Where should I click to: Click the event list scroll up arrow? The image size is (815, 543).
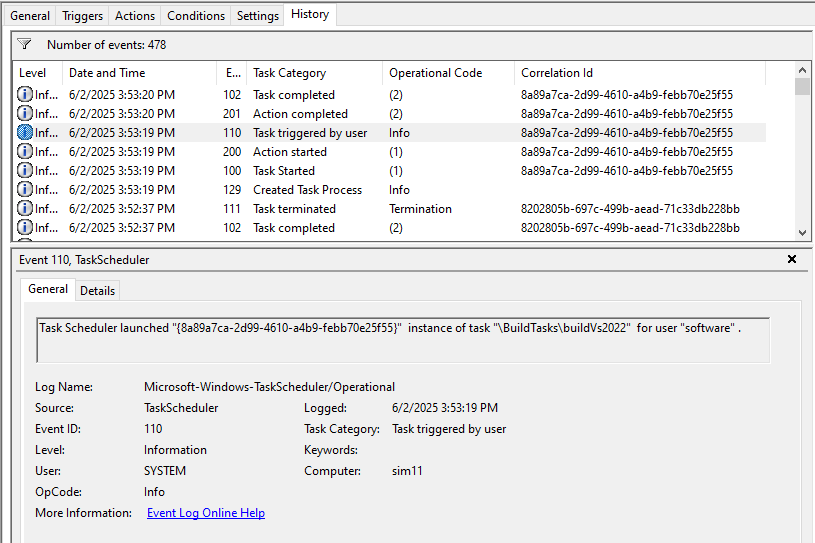click(802, 70)
